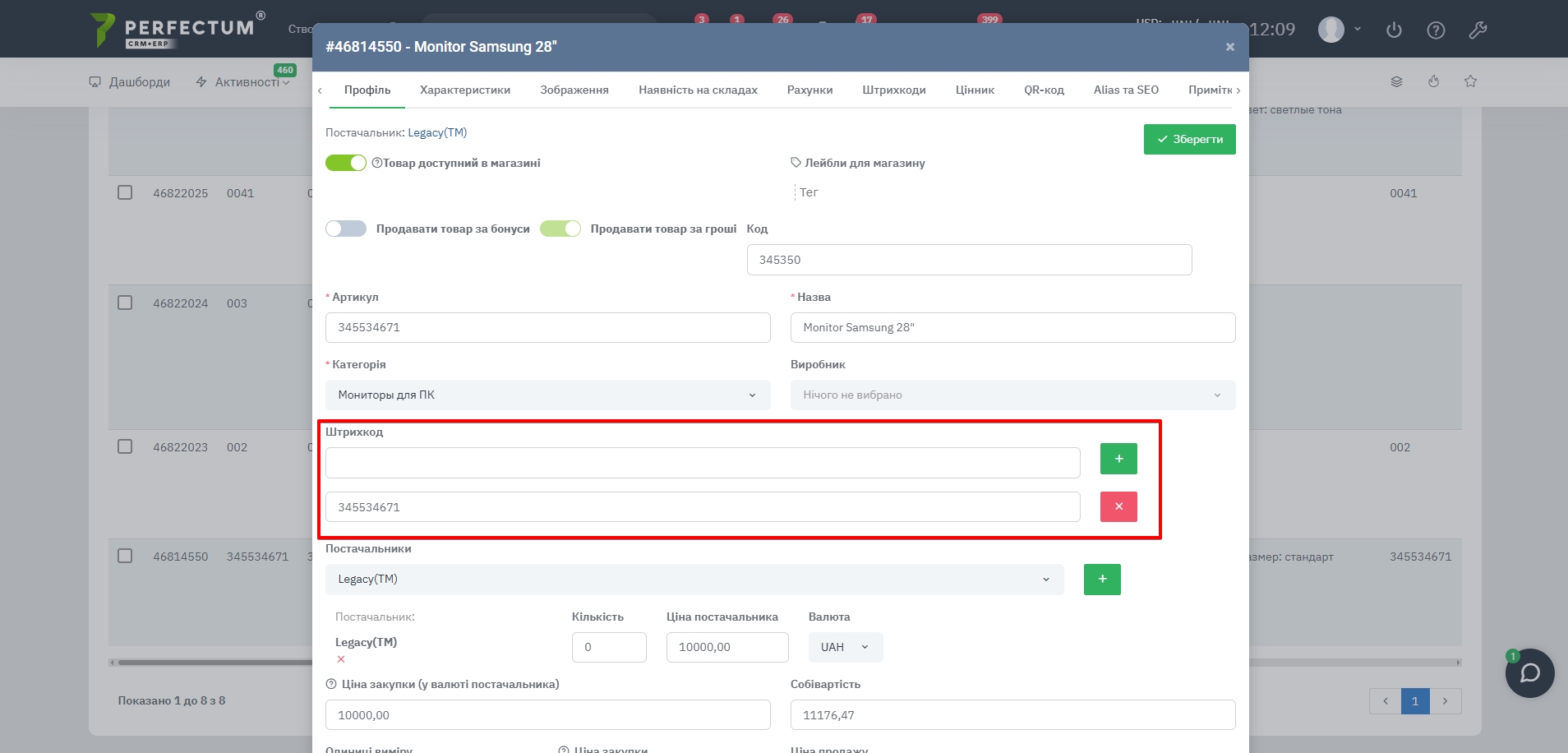
Task: Open help question mark icon
Action: click(x=1436, y=30)
